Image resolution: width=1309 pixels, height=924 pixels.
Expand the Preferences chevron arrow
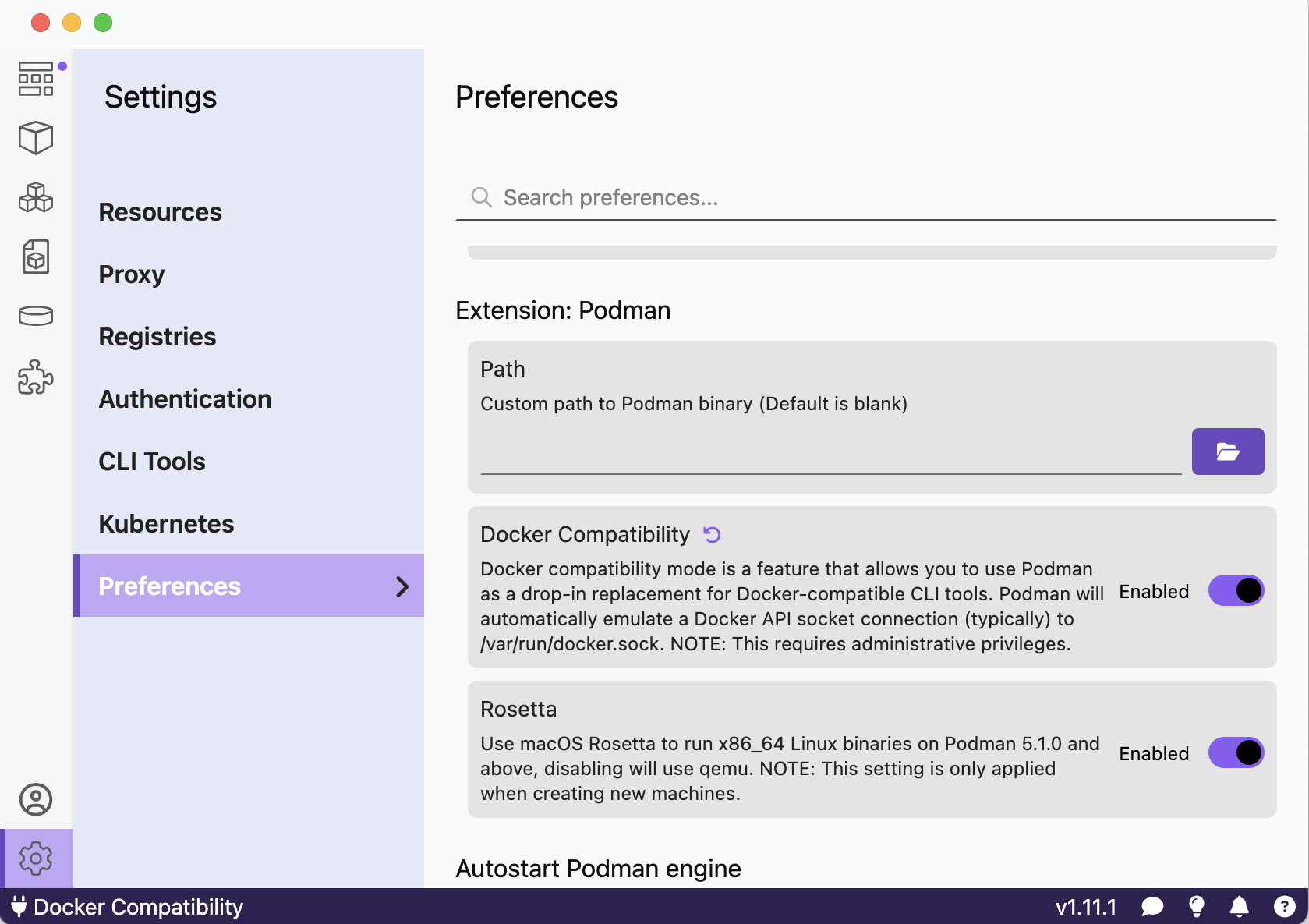pos(402,586)
